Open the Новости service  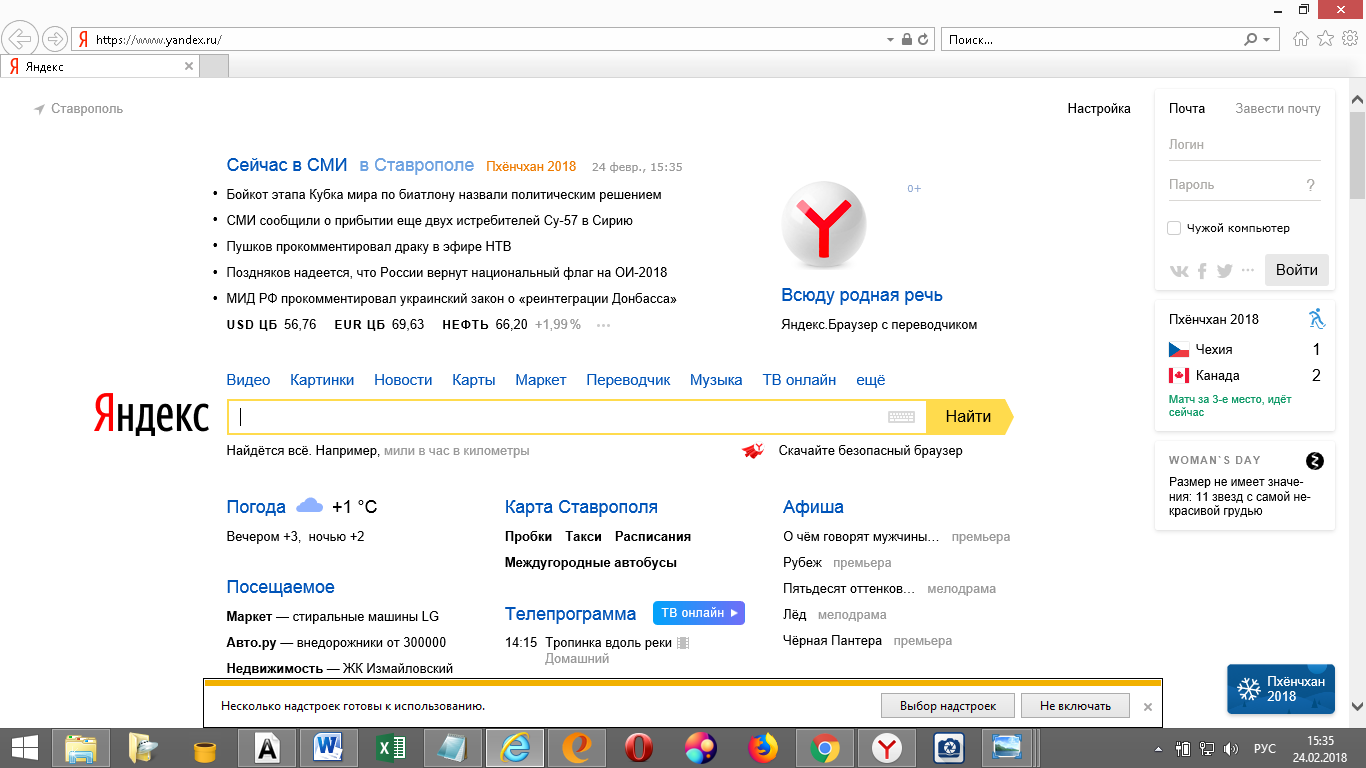403,380
